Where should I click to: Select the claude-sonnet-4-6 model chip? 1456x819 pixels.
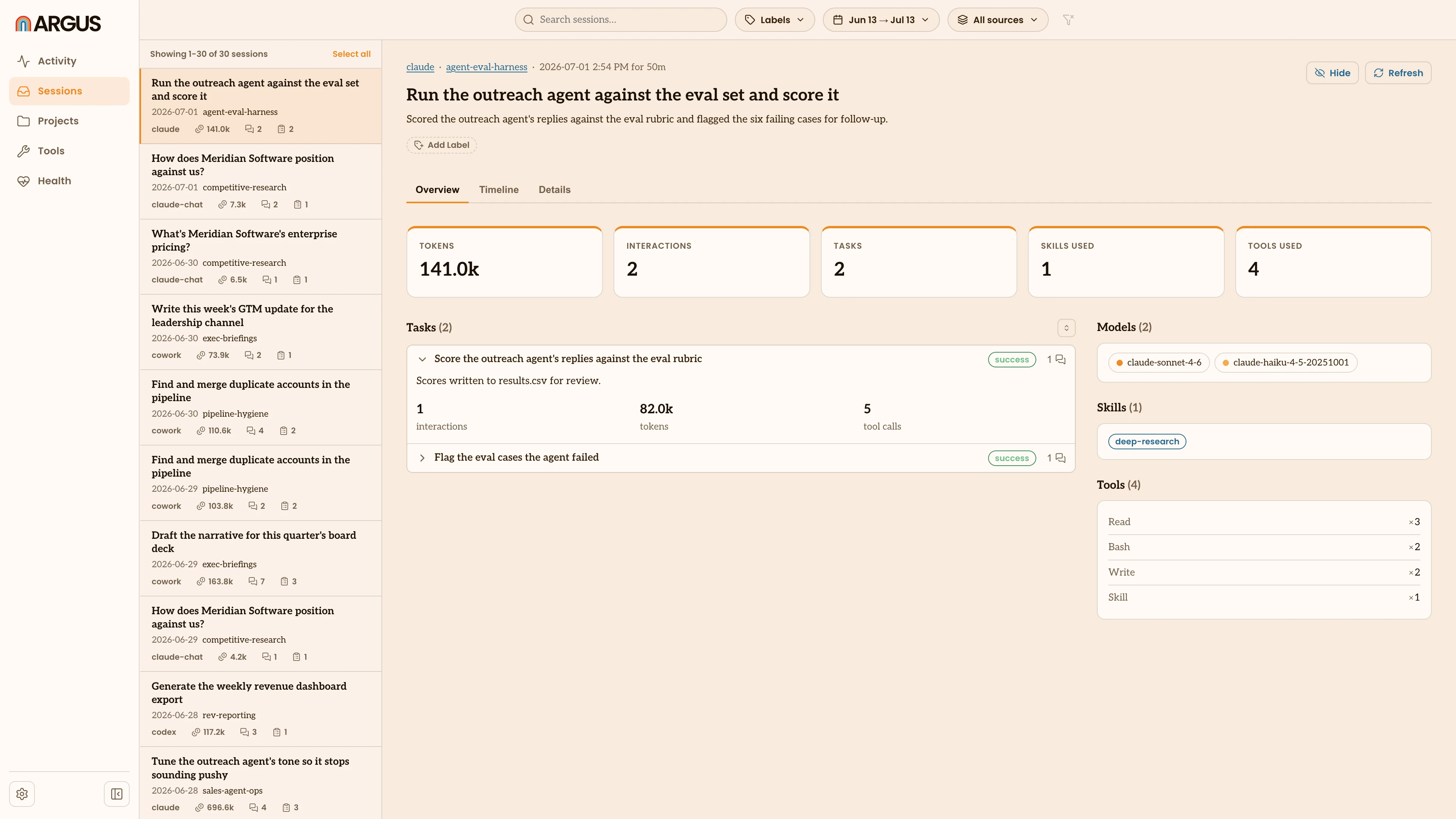pyautogui.click(x=1159, y=362)
